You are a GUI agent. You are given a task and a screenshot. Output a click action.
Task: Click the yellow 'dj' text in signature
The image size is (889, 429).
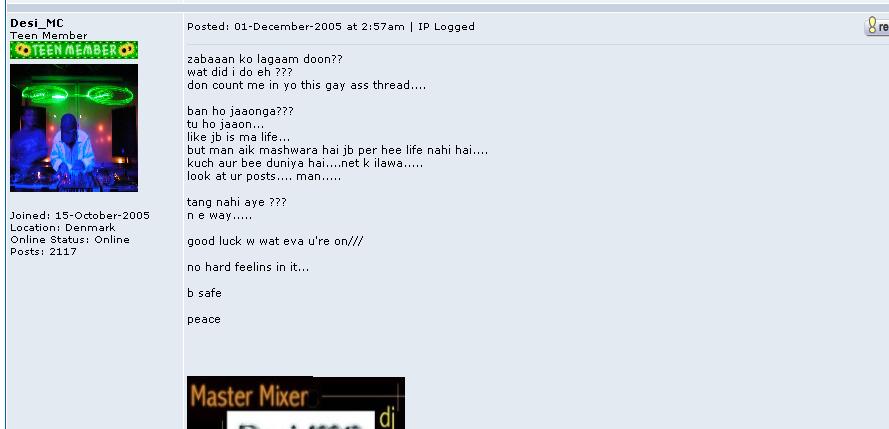coord(387,418)
